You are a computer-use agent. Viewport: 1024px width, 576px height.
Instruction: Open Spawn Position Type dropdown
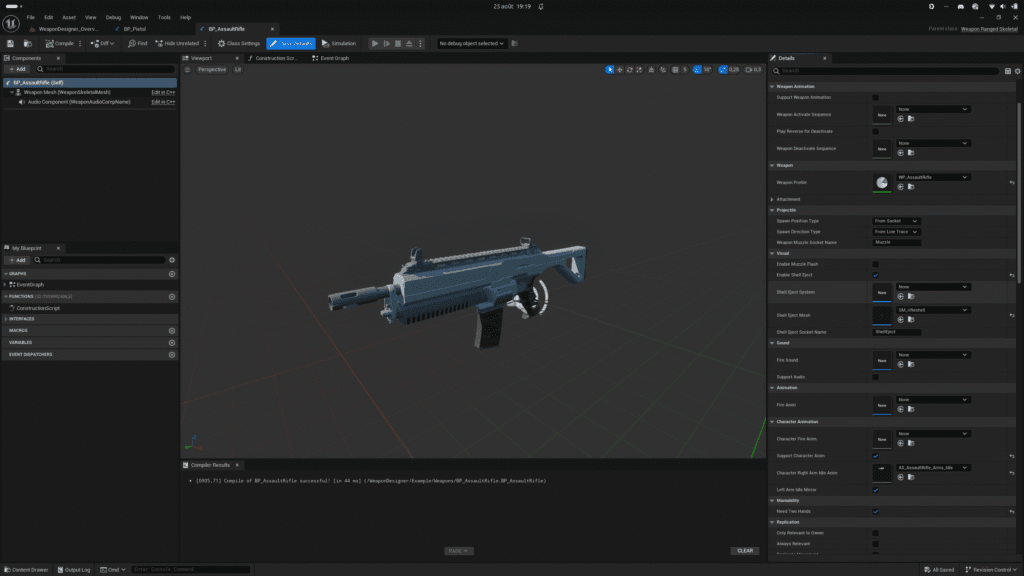(896, 221)
